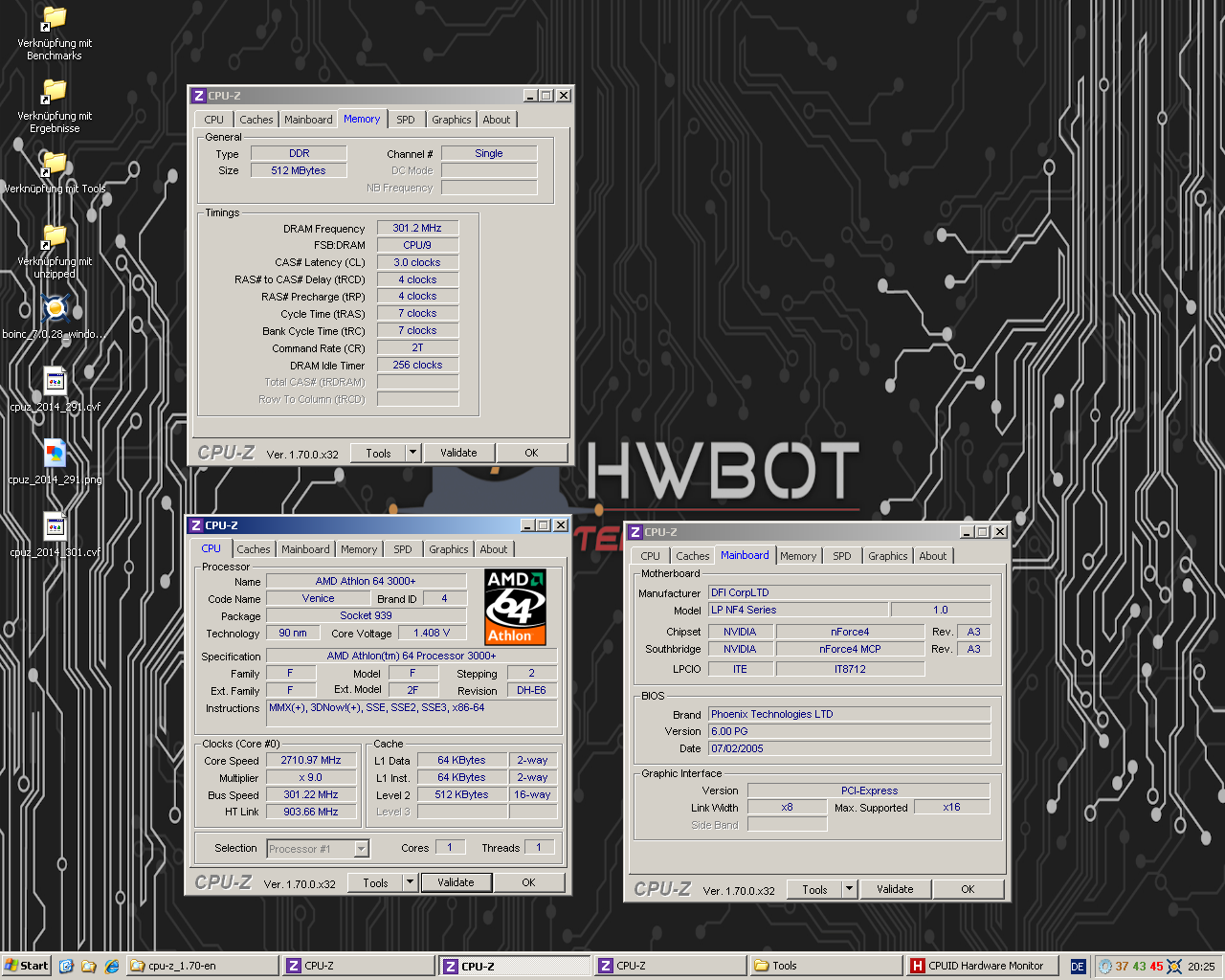The width and height of the screenshot is (1225, 980).
Task: Select Mainboard tab in the bottom-left CPU window
Action: pos(305,549)
